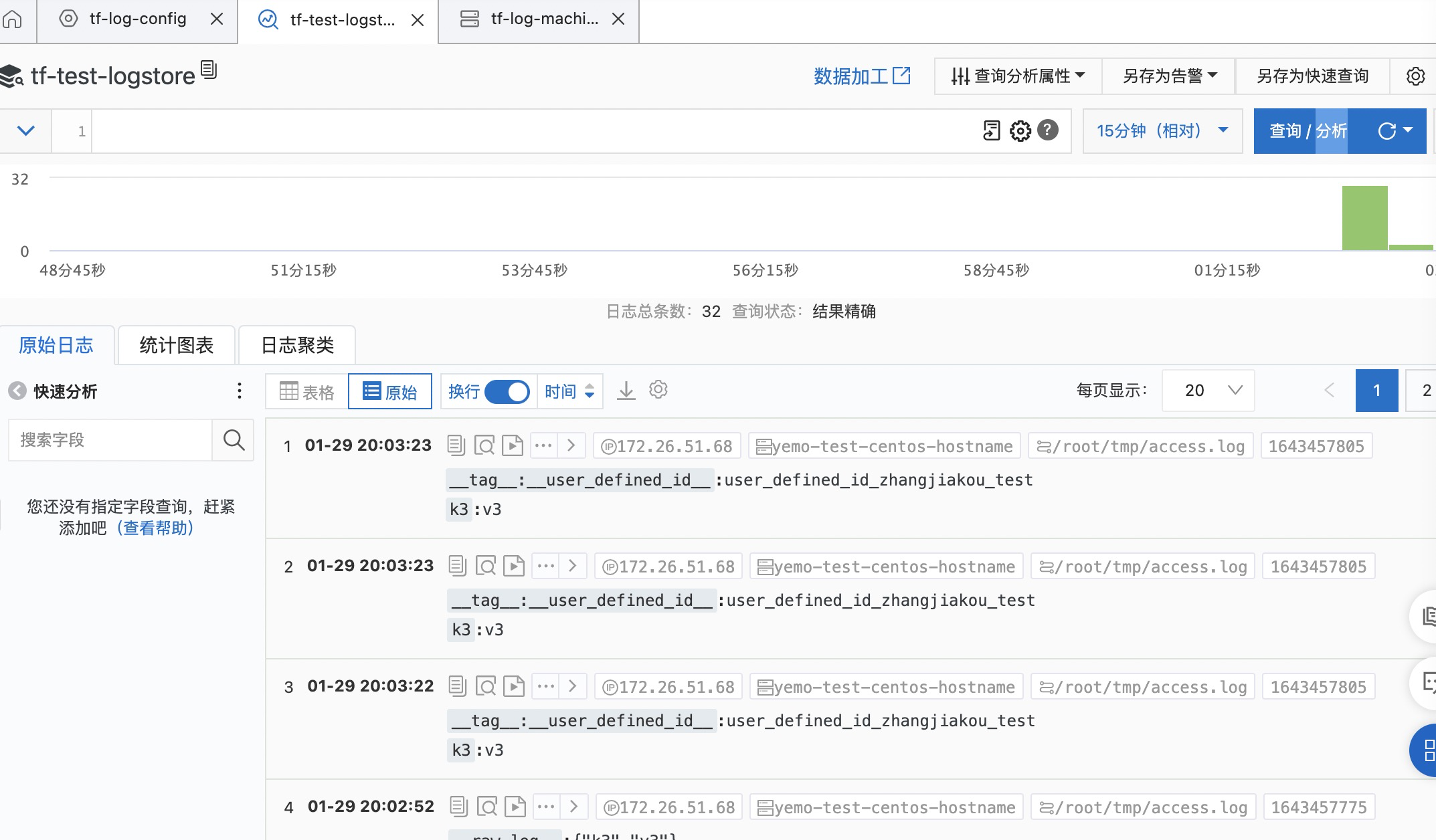Open log display settings gear in toolbar

click(x=658, y=389)
